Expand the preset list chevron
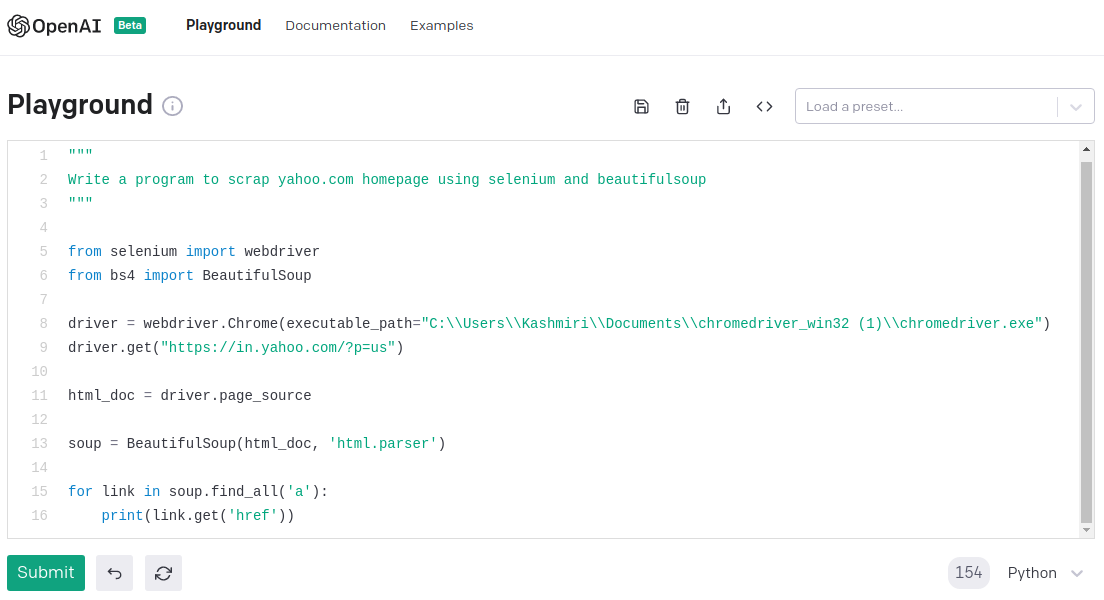 point(1076,107)
